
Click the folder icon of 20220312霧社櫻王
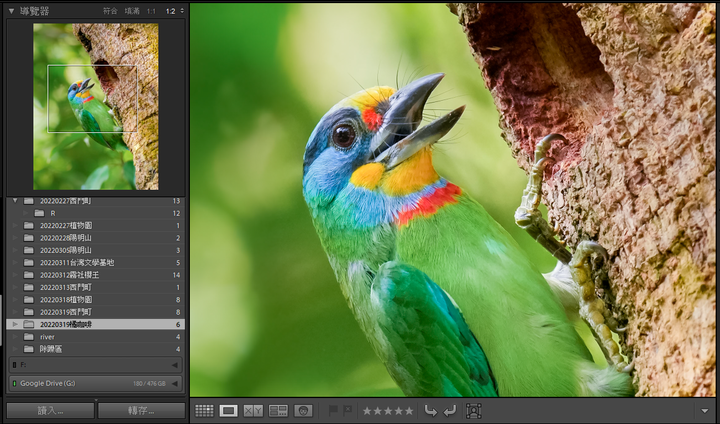(29, 275)
